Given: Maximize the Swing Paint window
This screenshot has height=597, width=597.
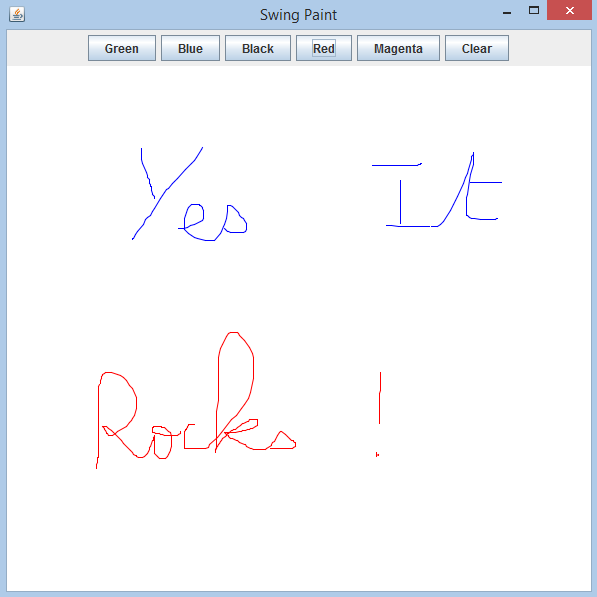Looking at the screenshot, I should (x=534, y=11).
